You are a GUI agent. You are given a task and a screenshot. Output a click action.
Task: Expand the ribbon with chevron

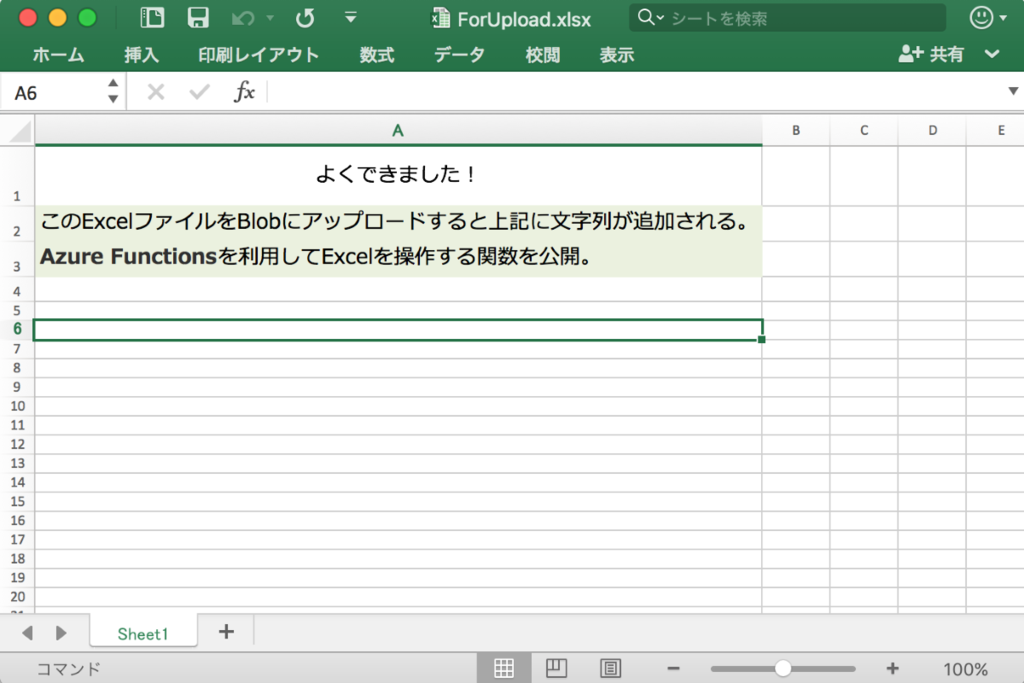[992, 54]
